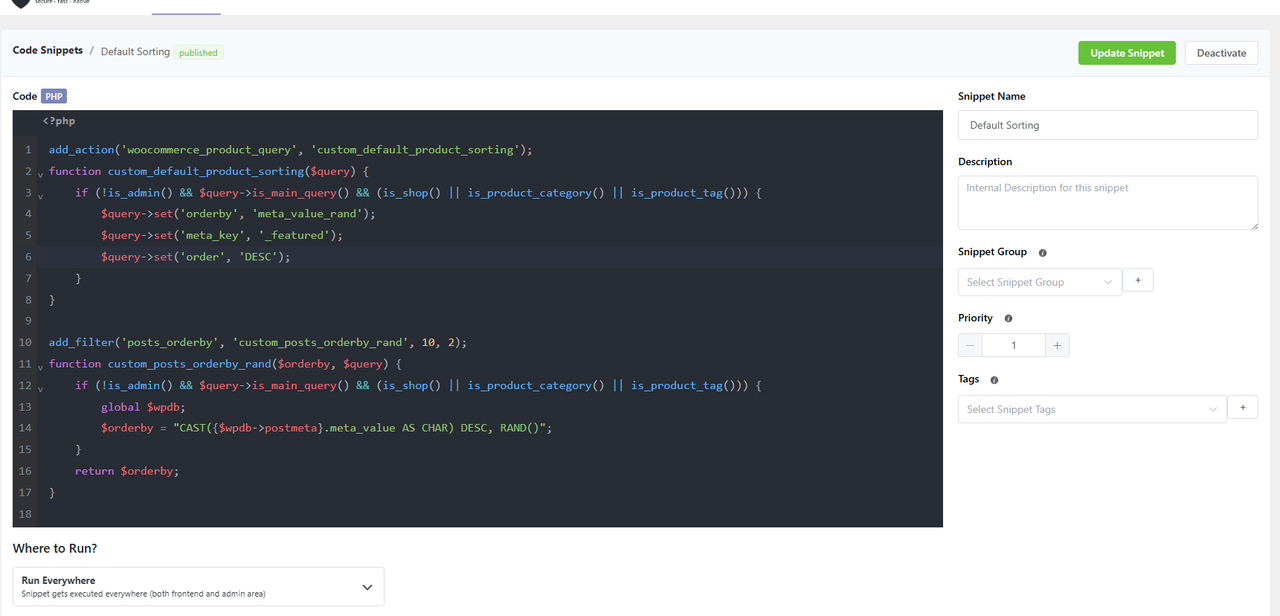Collapse the if-block fold arrow on line 12
The height and width of the screenshot is (616, 1280).
point(40,387)
